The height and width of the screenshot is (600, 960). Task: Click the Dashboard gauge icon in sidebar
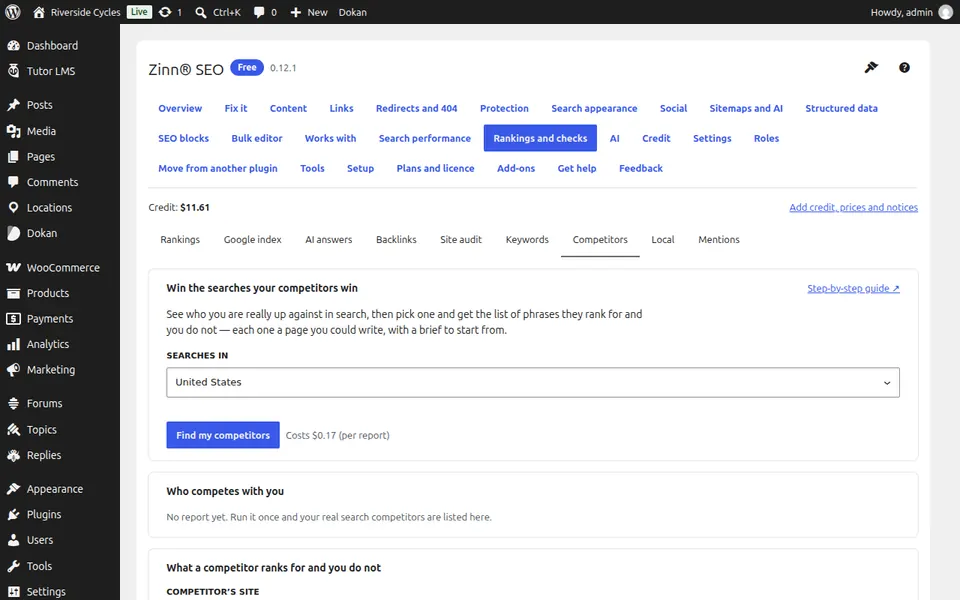(13, 45)
